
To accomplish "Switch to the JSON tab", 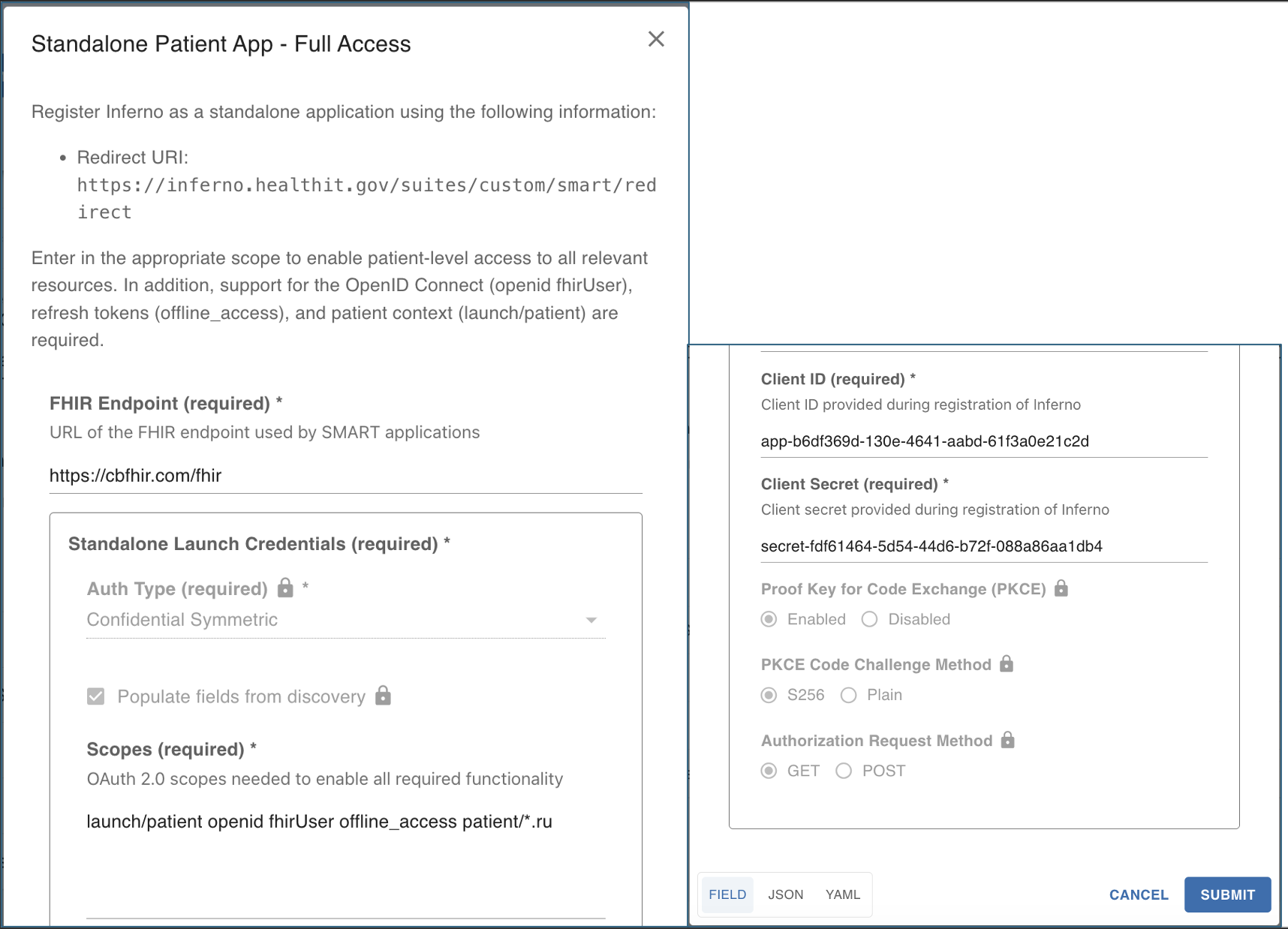I will tap(785, 894).
